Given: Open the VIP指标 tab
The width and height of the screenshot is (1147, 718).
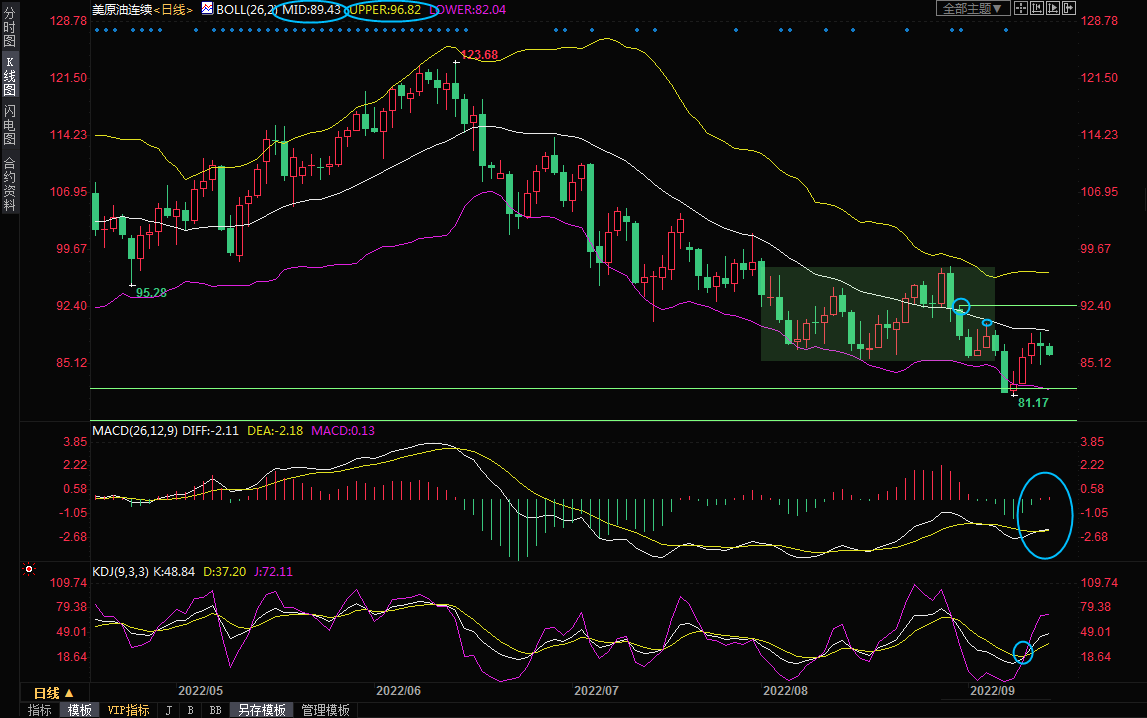Looking at the screenshot, I should 129,710.
